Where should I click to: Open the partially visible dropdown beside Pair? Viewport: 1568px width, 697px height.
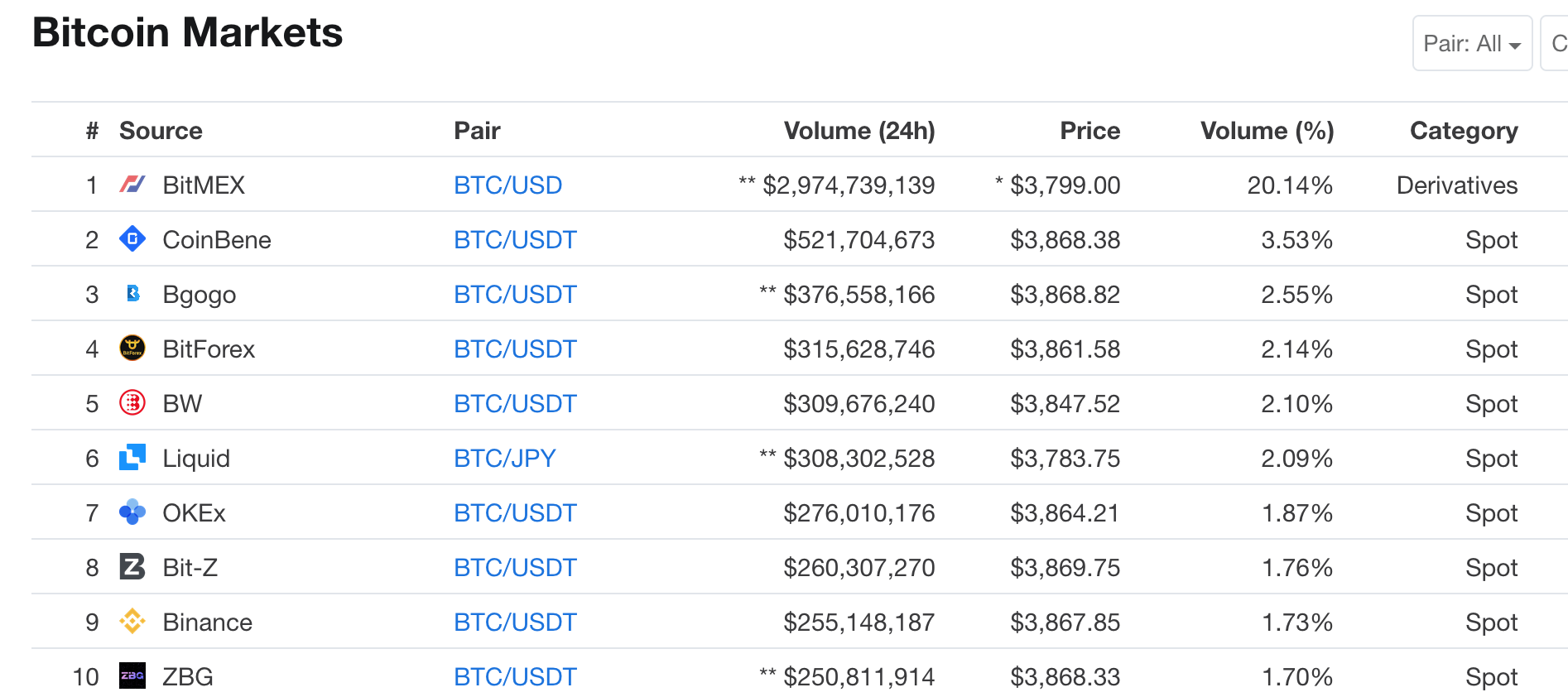click(1556, 44)
